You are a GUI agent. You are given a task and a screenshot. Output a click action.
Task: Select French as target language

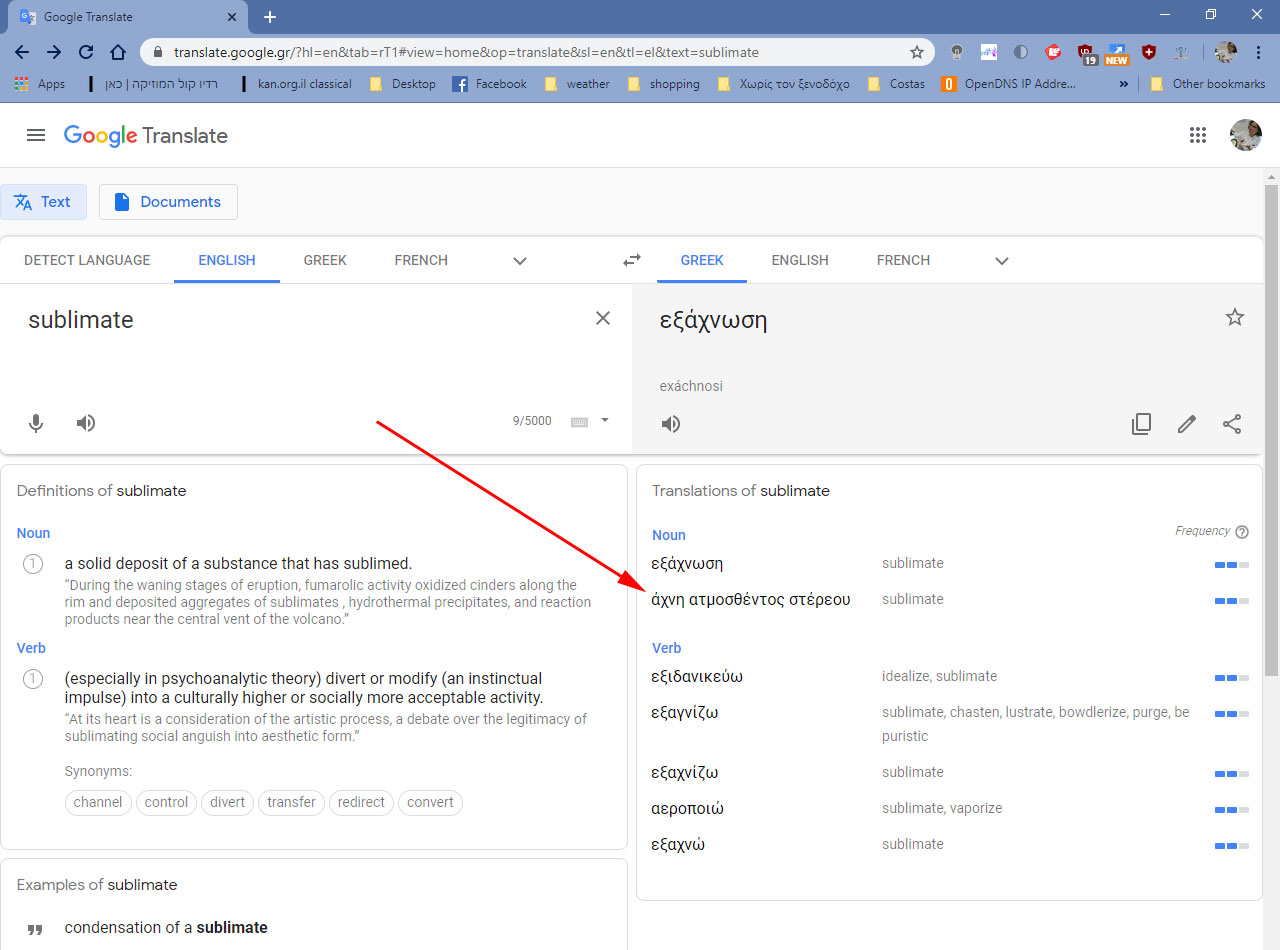[903, 260]
